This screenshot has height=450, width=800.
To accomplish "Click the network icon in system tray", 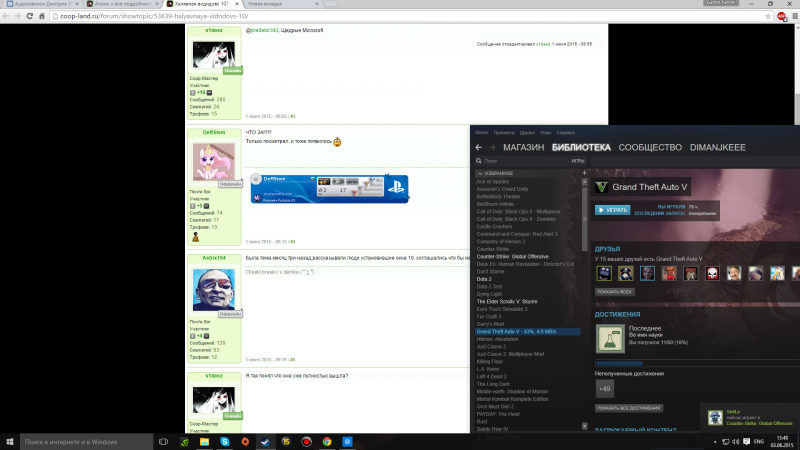I will [x=726, y=442].
